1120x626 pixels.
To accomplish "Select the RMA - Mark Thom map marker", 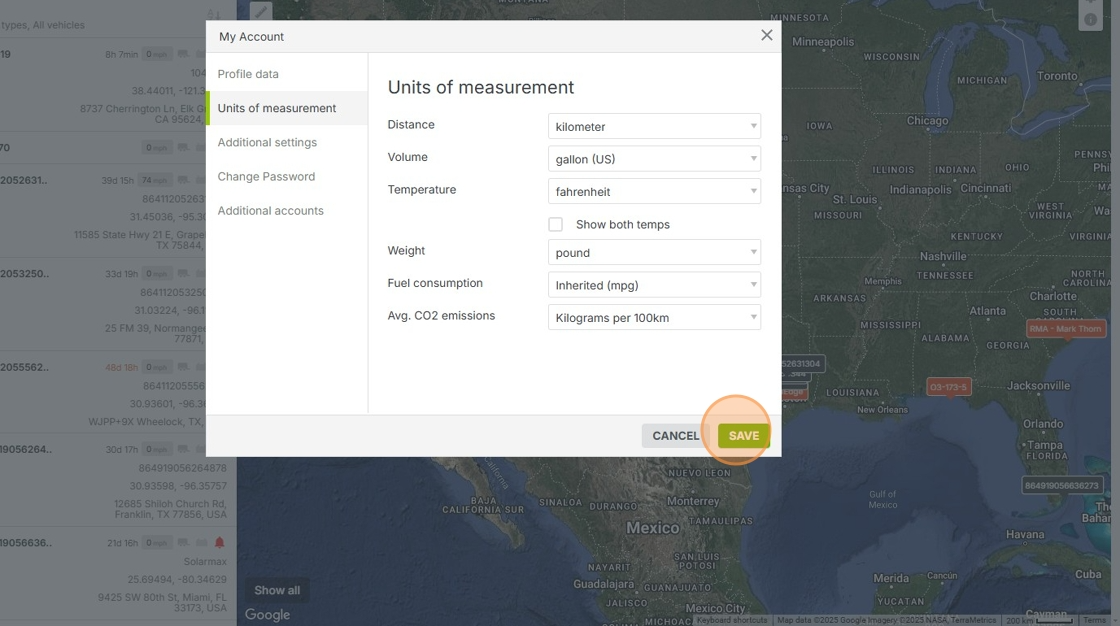I will point(1064,329).
